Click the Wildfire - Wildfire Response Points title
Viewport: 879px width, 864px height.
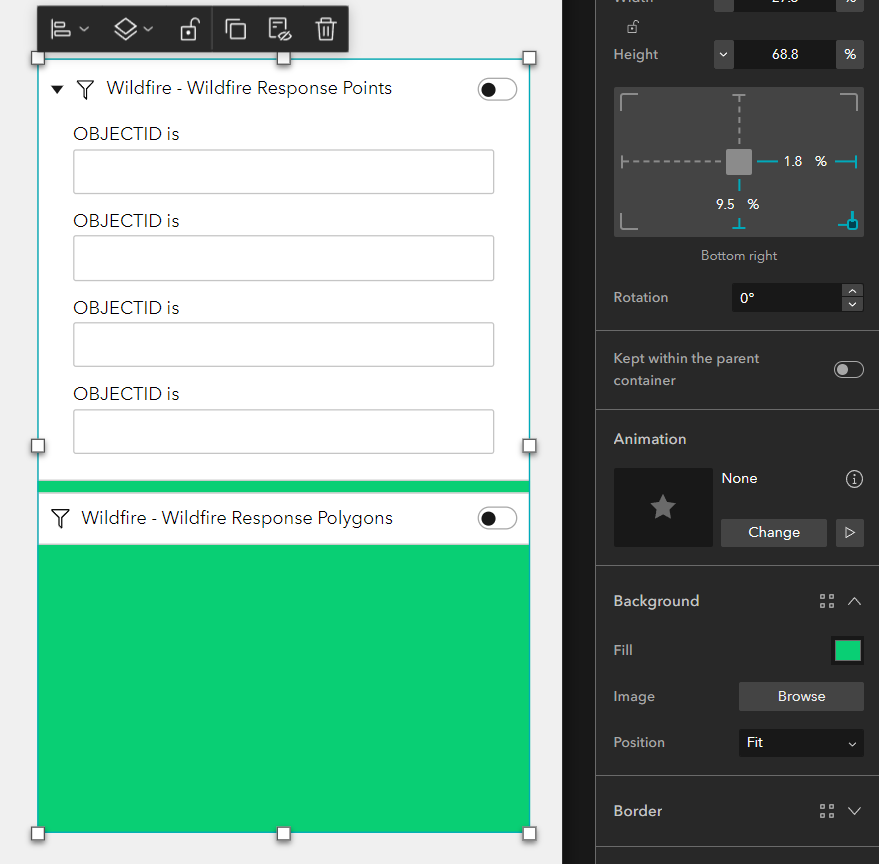click(249, 88)
